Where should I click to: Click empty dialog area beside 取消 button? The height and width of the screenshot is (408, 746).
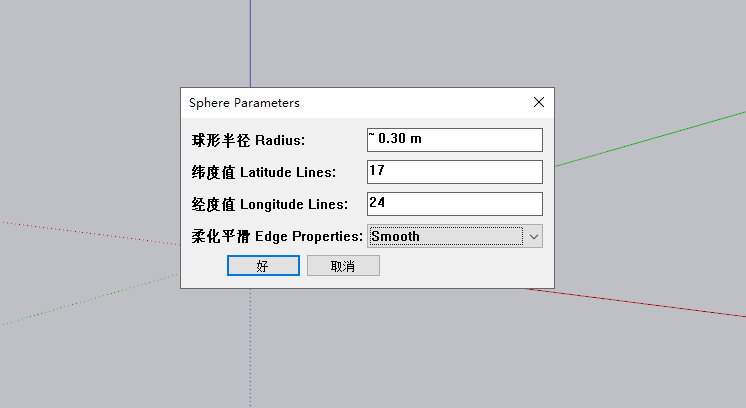pos(460,266)
